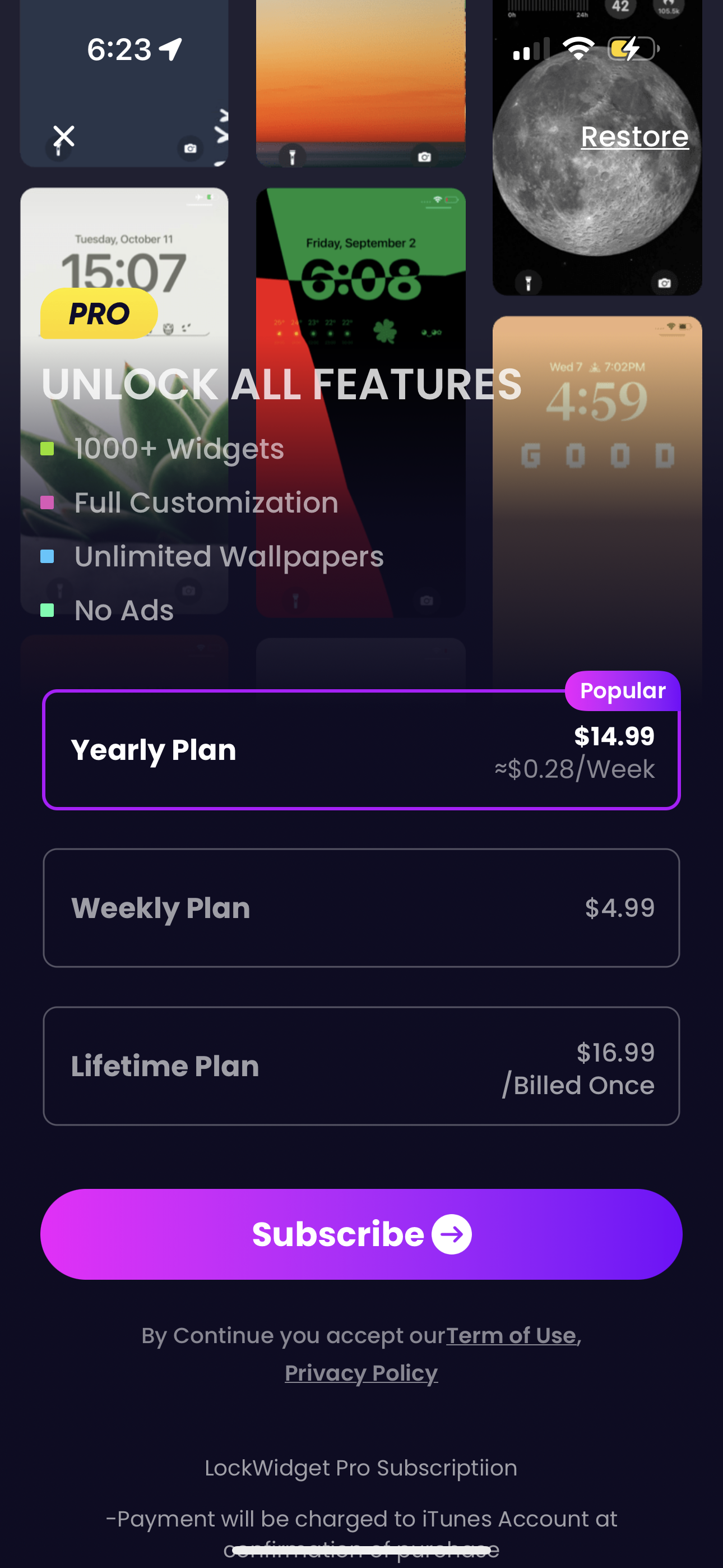Tap the camera icon on the moon wallpaper
723x1568 pixels.
coord(665,283)
